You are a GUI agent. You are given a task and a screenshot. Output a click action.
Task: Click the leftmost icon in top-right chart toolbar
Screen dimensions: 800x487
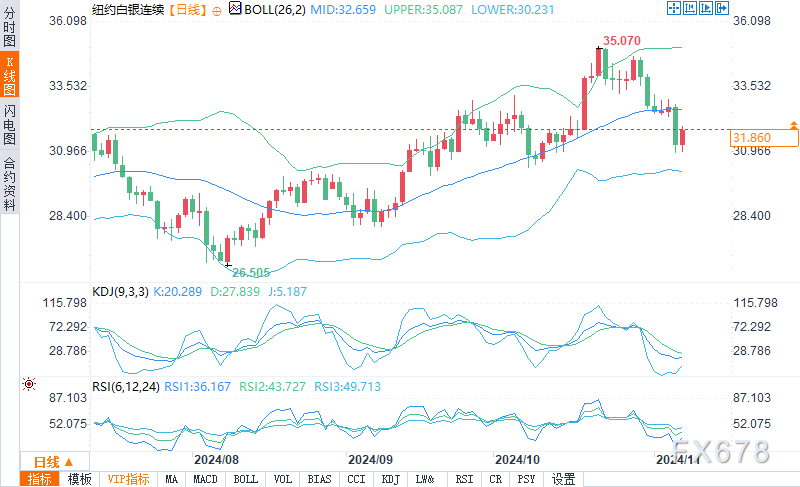pyautogui.click(x=672, y=8)
